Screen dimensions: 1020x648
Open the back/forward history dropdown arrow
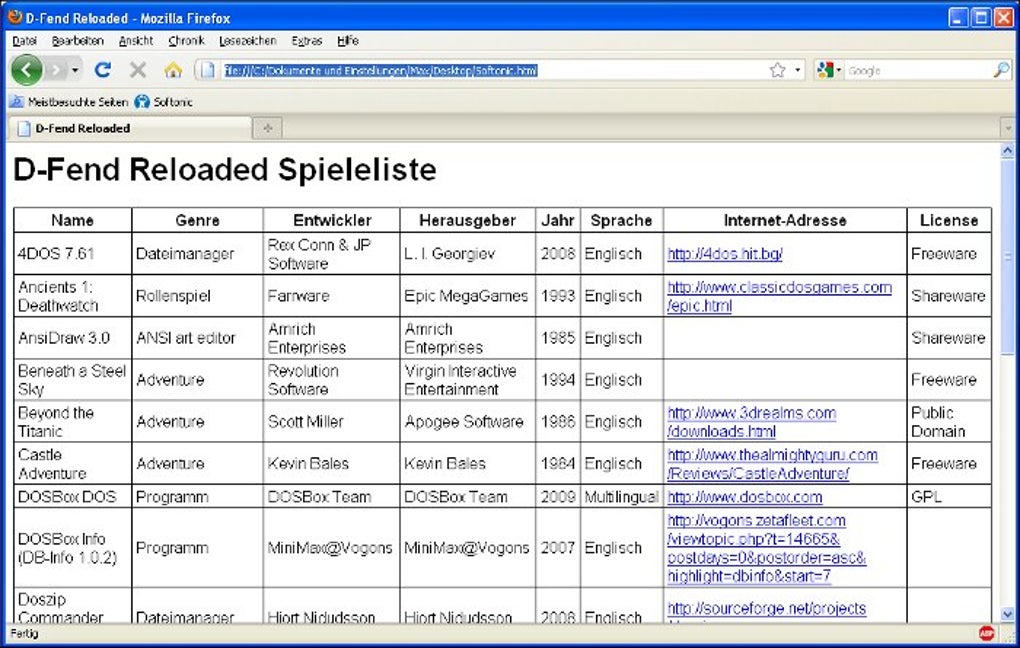tap(75, 70)
